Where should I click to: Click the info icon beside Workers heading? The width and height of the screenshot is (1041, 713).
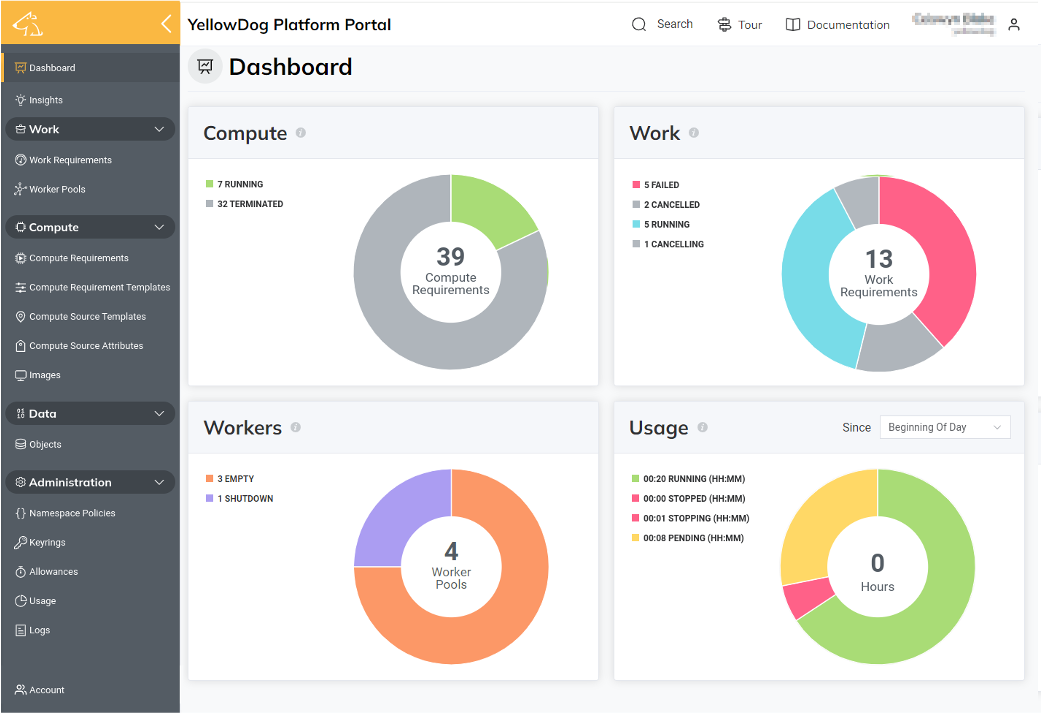click(x=295, y=428)
